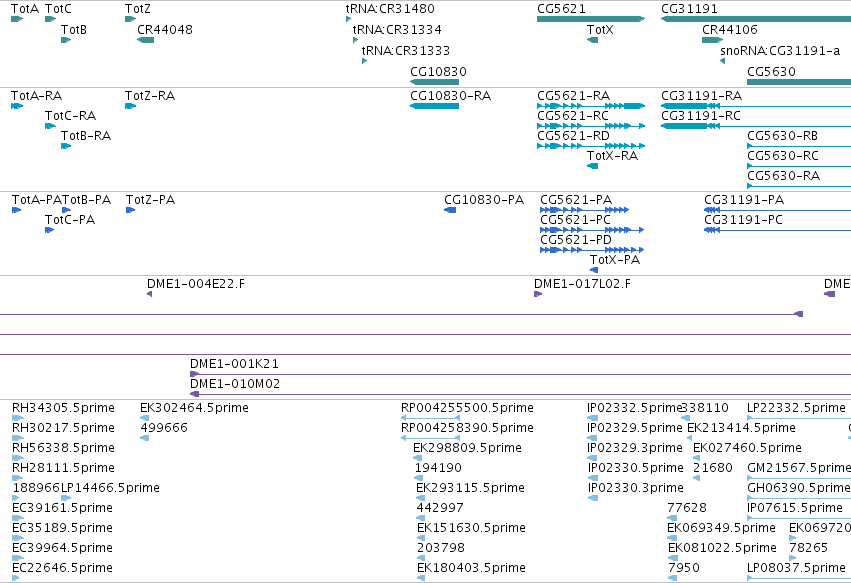This screenshot has height=583, width=851.
Task: Select CG31191-PC protein feature
Action: pyautogui.click(x=777, y=230)
